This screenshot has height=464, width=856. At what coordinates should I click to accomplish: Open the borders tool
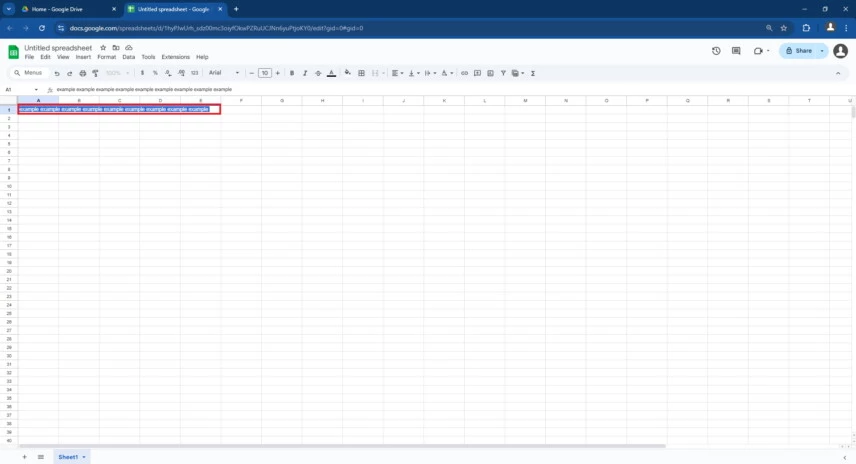pos(361,73)
